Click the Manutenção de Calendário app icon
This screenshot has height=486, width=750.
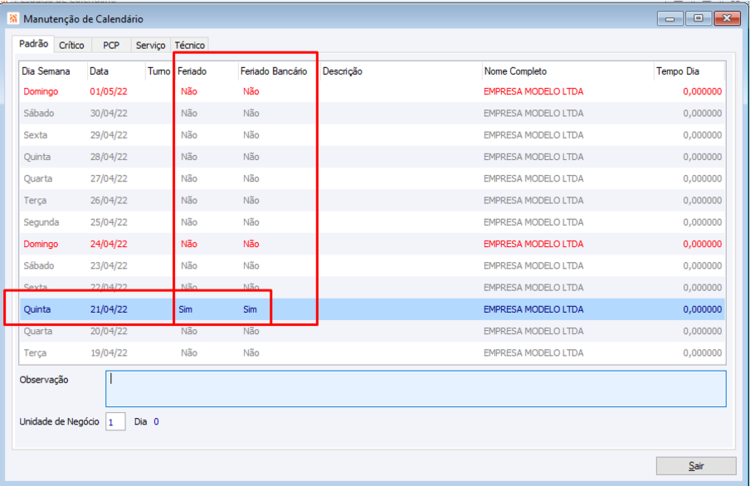coord(13,19)
